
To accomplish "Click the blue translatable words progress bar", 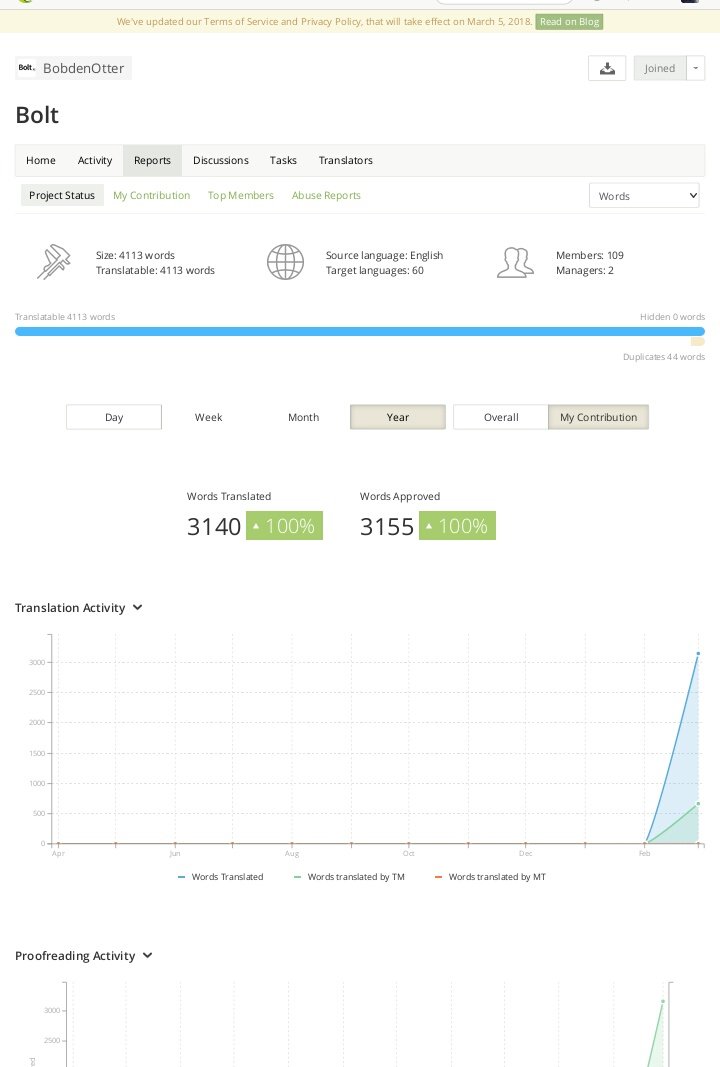I will [x=360, y=331].
